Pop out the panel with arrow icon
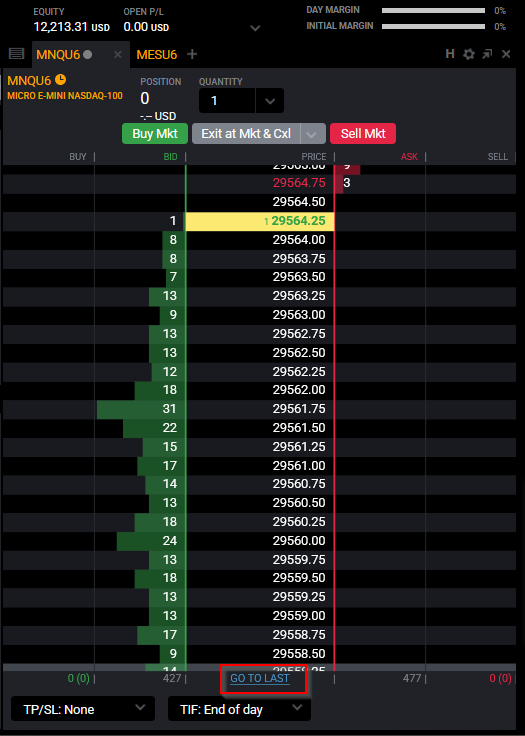525x736 pixels. pos(487,54)
